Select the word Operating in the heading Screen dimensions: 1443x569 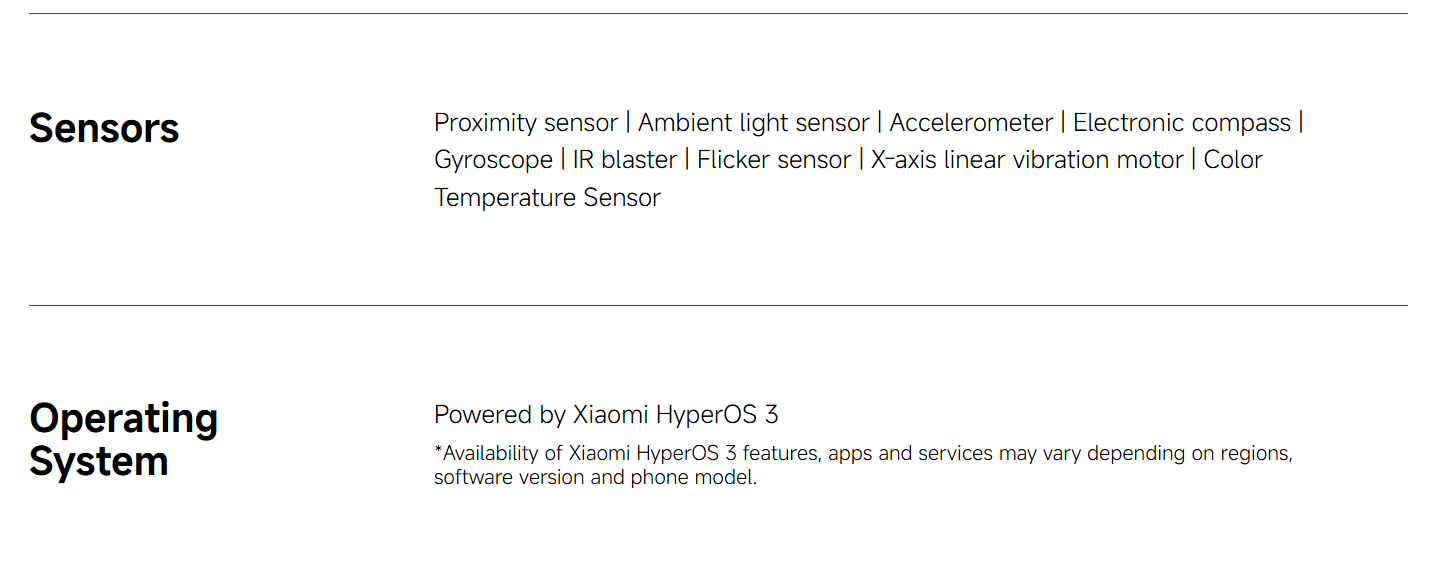(x=123, y=418)
